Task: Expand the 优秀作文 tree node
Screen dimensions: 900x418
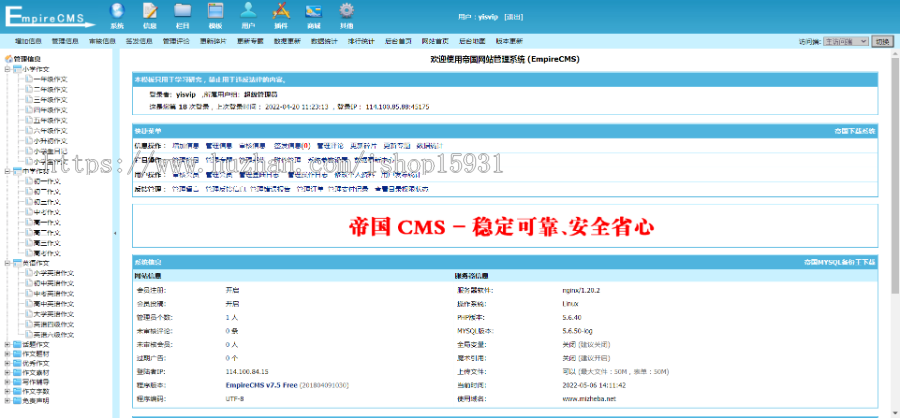Action: tap(7, 363)
